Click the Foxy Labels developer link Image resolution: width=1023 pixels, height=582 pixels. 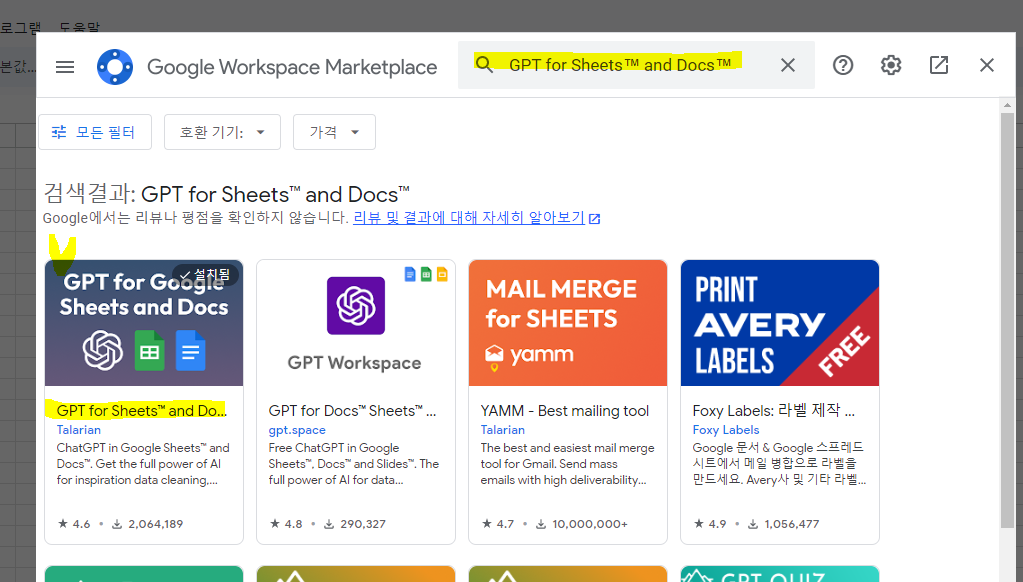725,430
